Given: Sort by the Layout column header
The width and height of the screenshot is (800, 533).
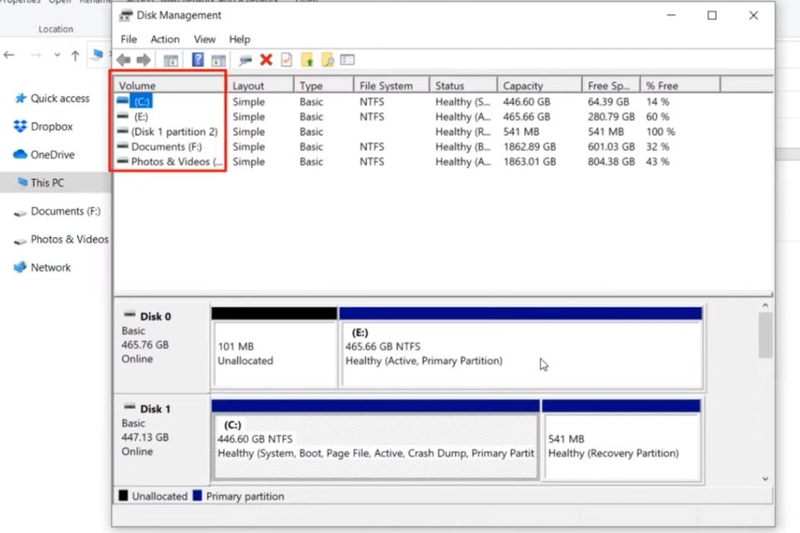Looking at the screenshot, I should (x=260, y=85).
